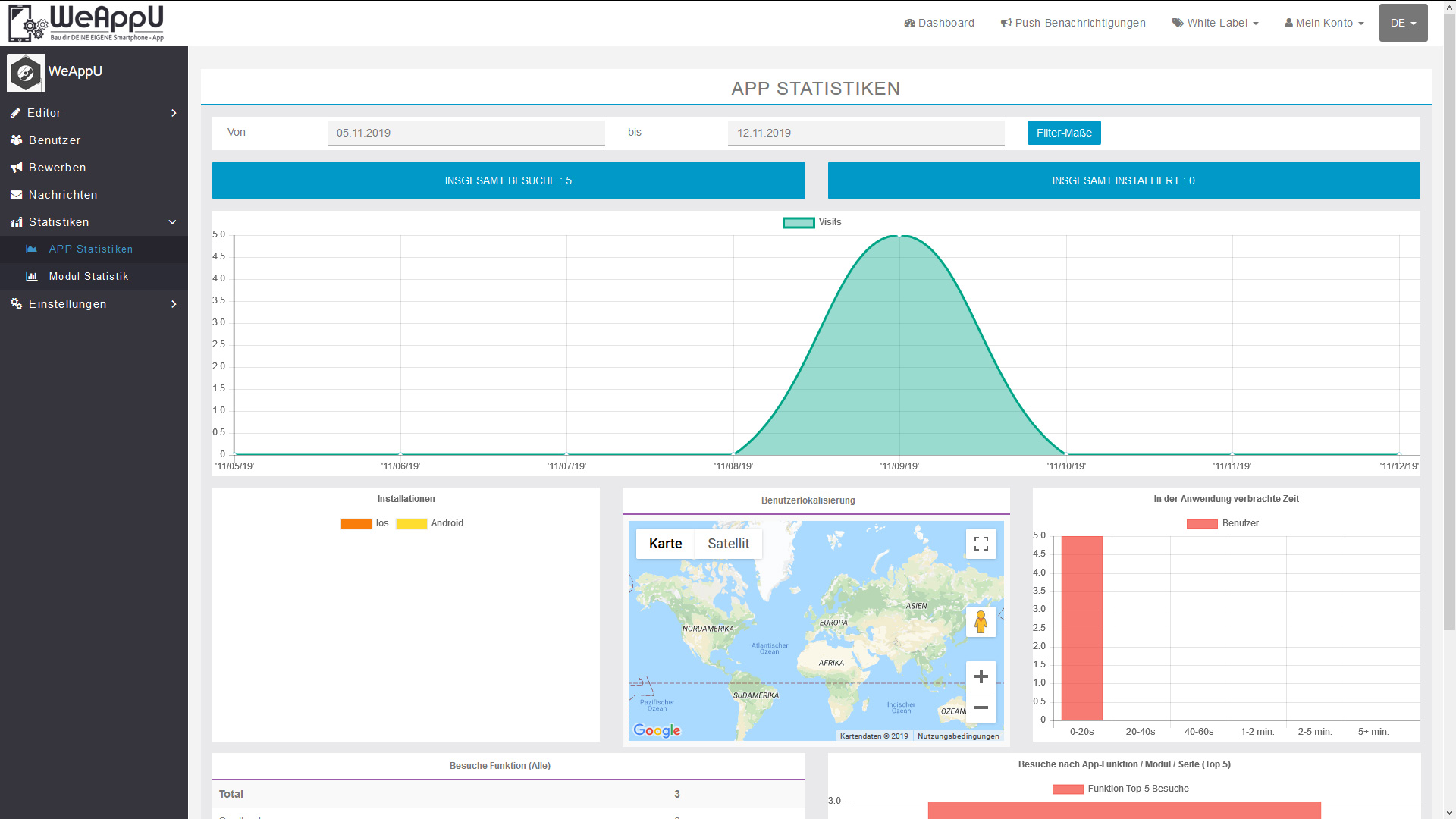Open Push-Benachrichtigungen page
This screenshot has height=819, width=1456.
[1073, 24]
